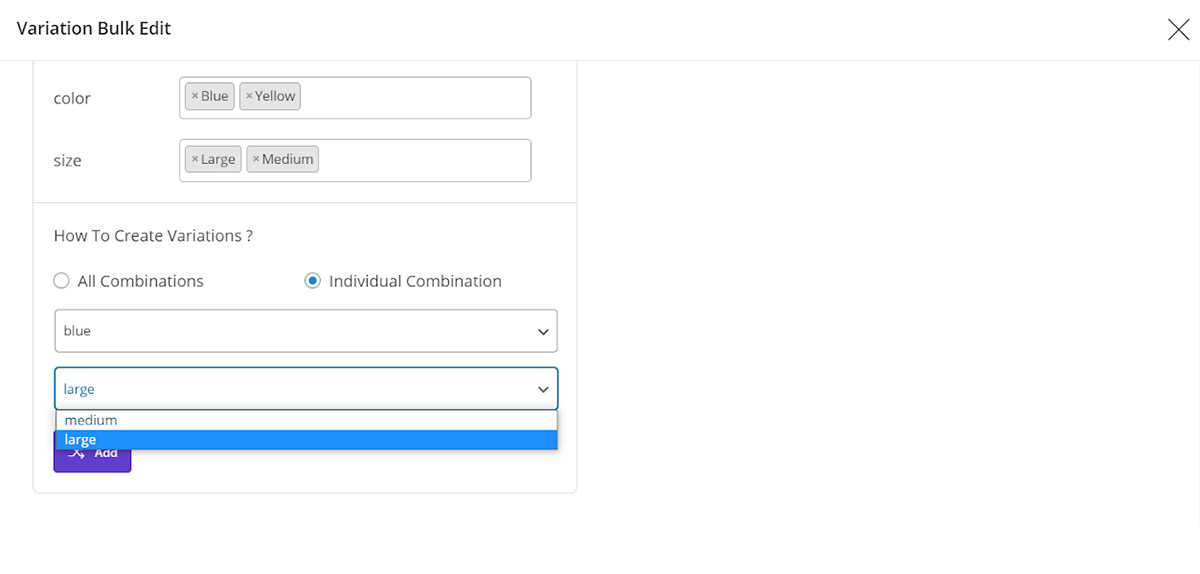
Task: Select the All Combinations radio button
Action: [62, 281]
